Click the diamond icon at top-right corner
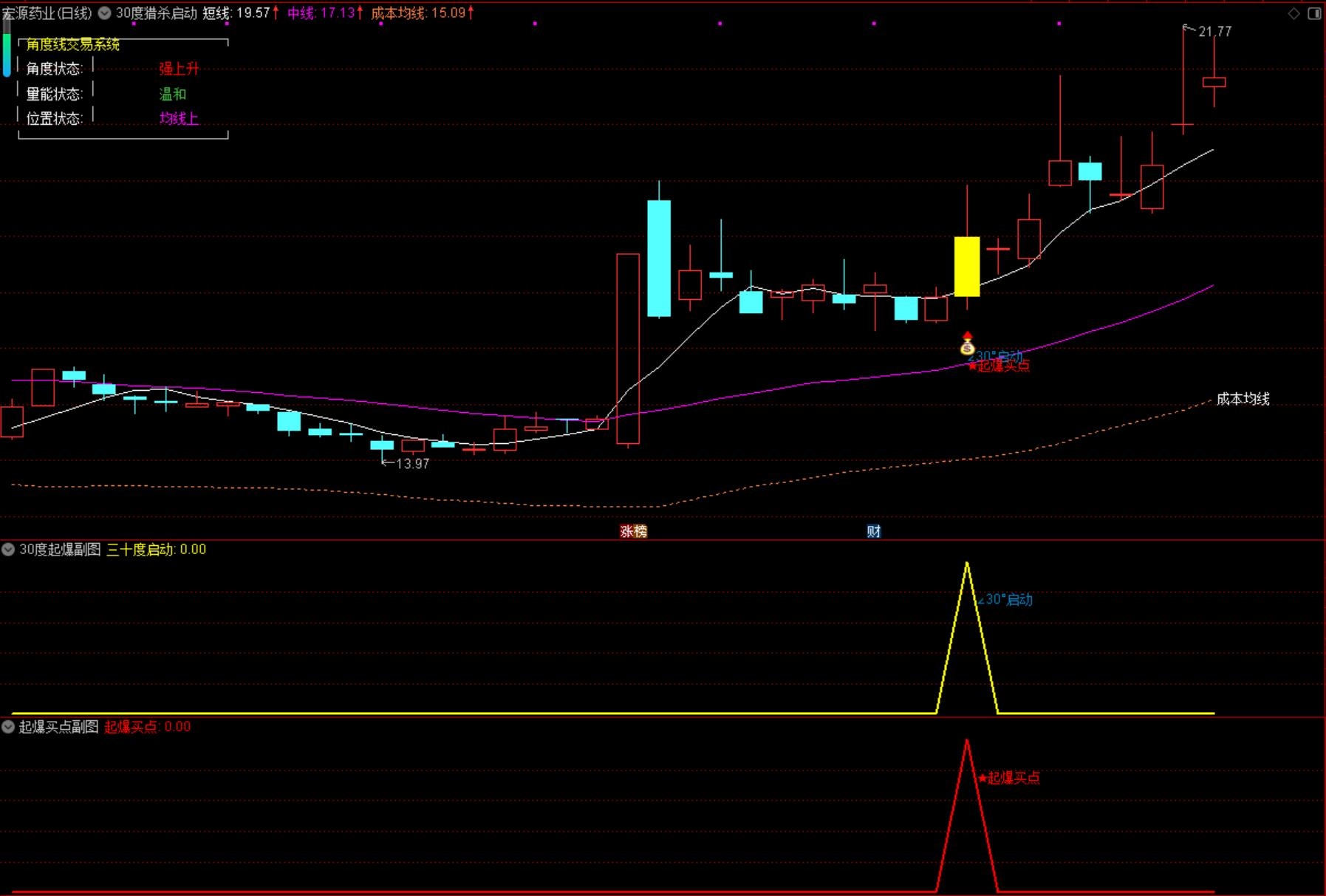The image size is (1326, 896). point(1294,13)
